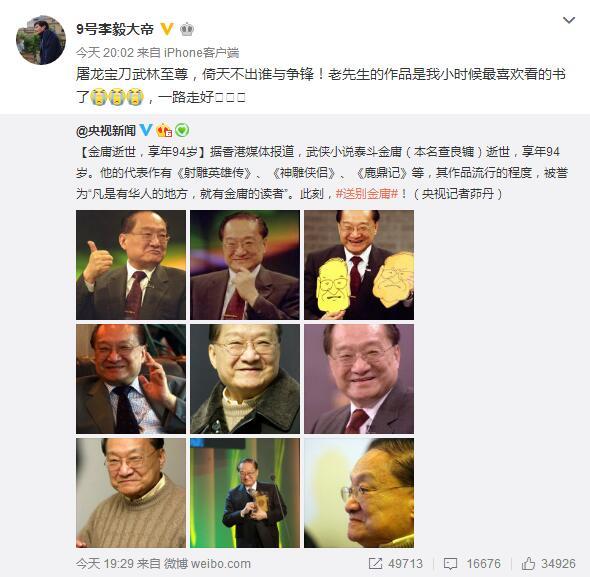Viewport: 590px width, 577px height.
Task: Click the yellow V verified badge
Action: (167, 29)
